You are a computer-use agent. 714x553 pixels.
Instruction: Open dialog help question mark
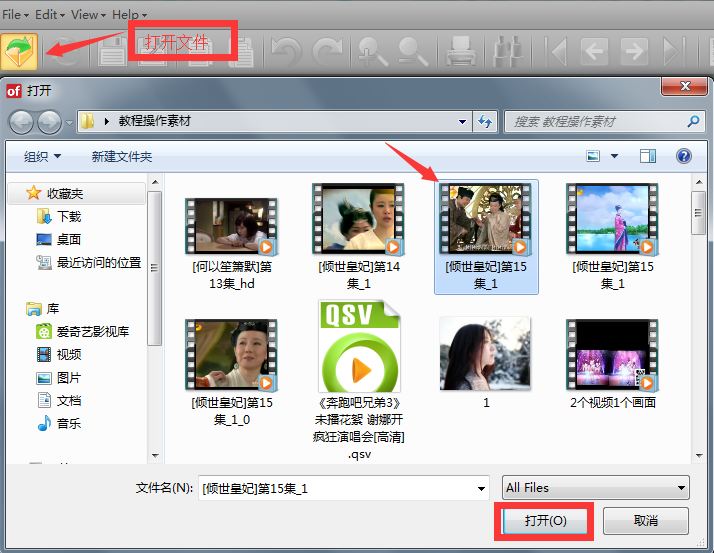click(x=684, y=156)
